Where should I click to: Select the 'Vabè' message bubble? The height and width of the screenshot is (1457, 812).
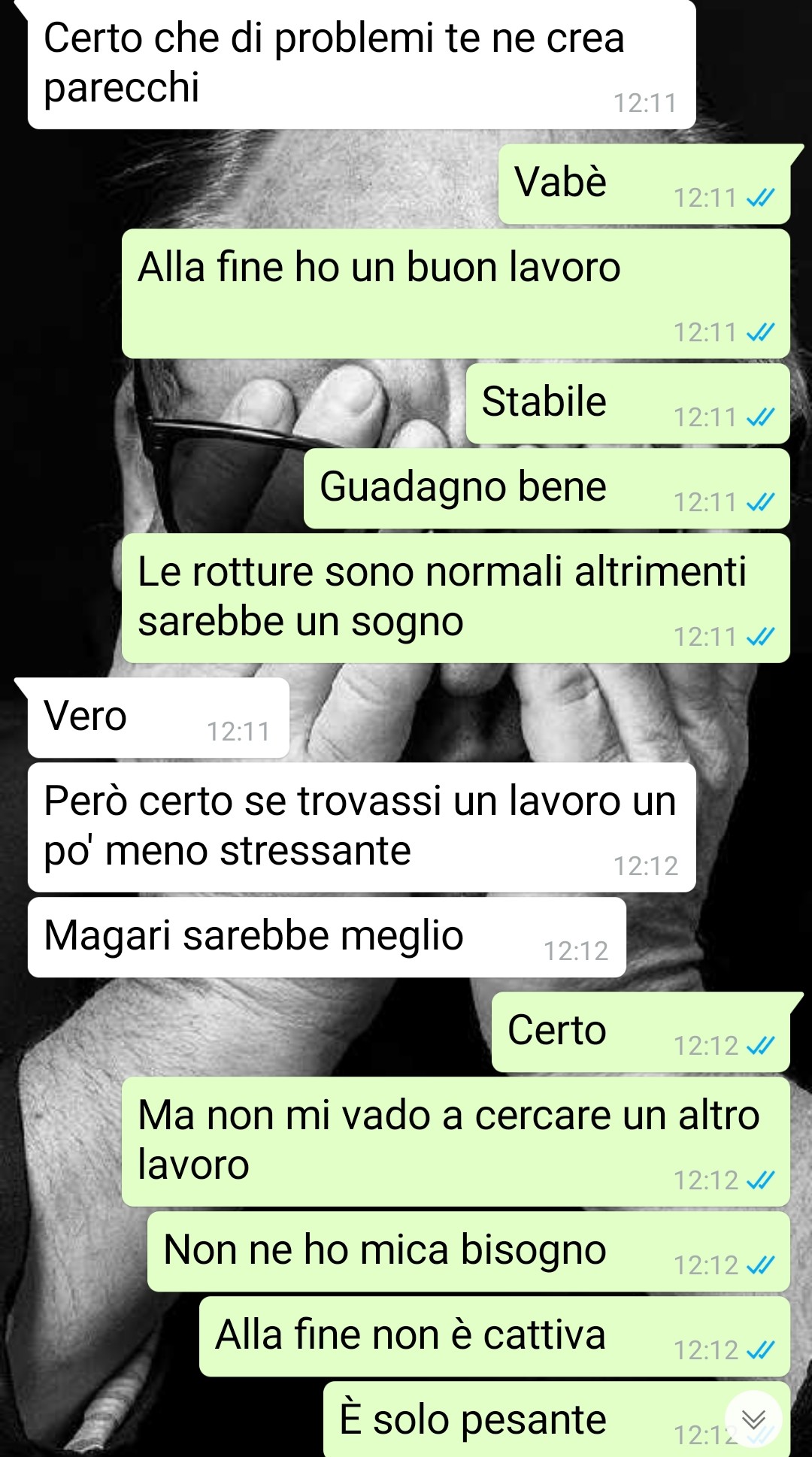click(644, 184)
